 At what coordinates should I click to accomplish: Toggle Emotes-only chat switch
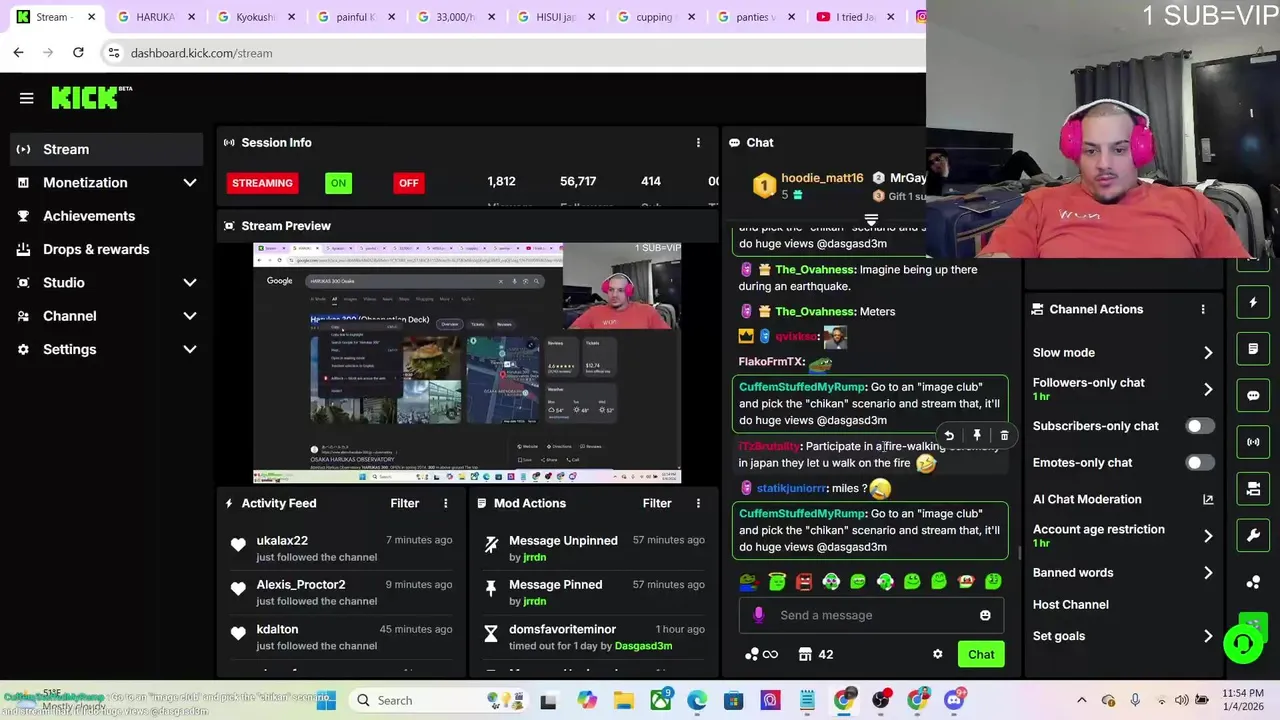tap(1199, 463)
